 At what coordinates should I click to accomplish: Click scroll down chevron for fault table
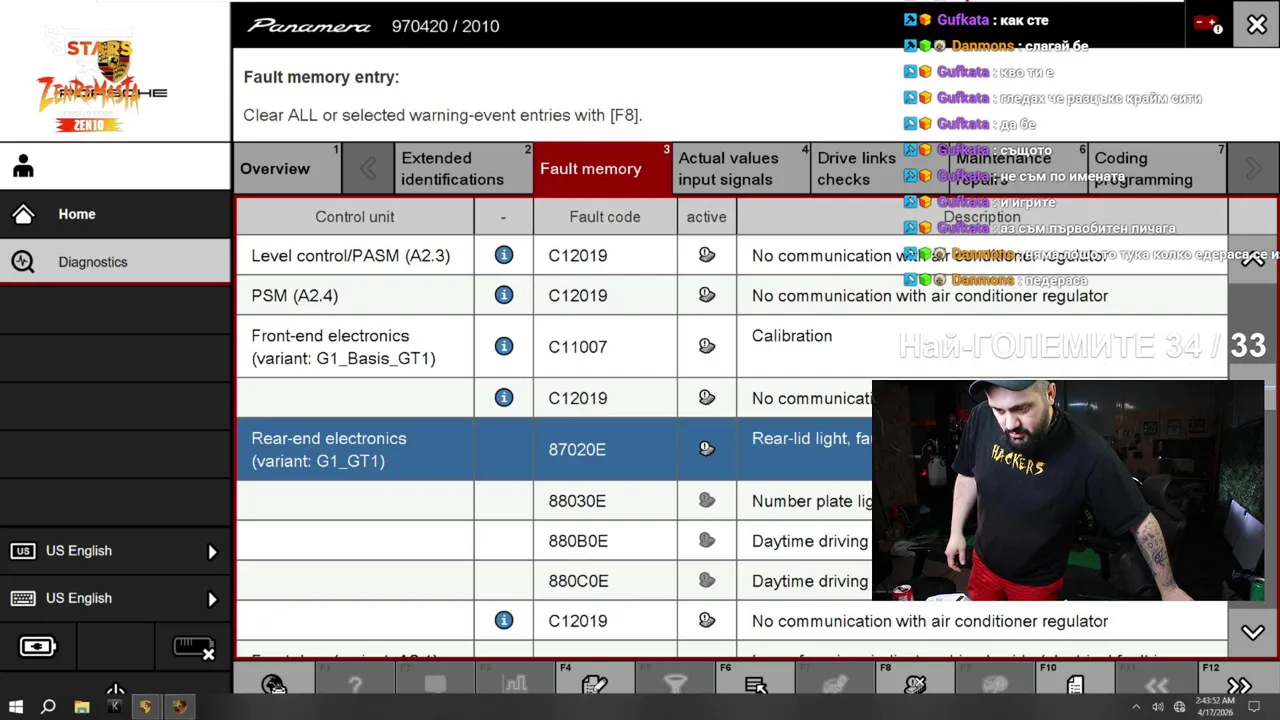tap(1252, 632)
